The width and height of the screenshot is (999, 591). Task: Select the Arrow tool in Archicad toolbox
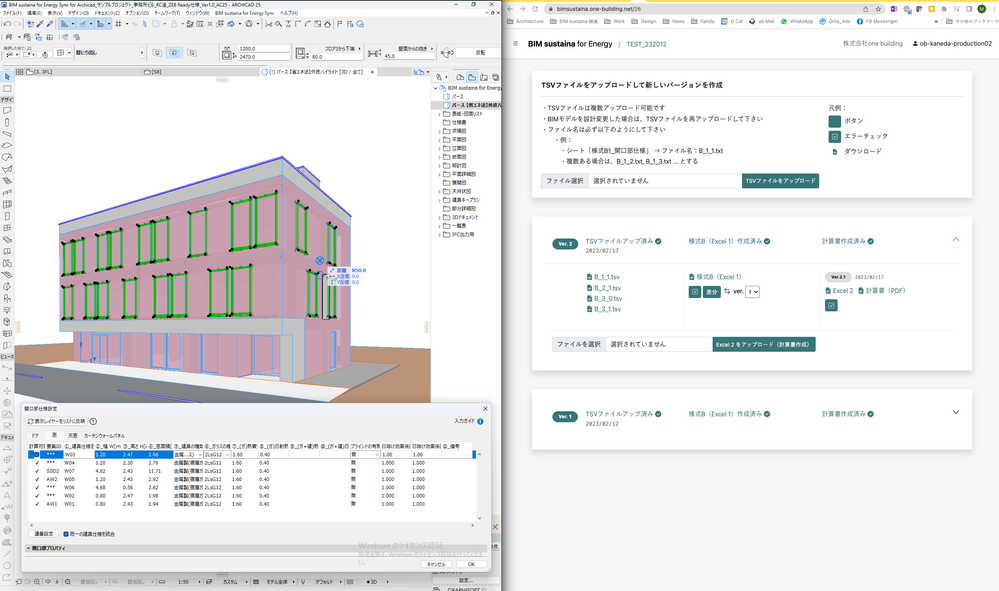(7, 77)
